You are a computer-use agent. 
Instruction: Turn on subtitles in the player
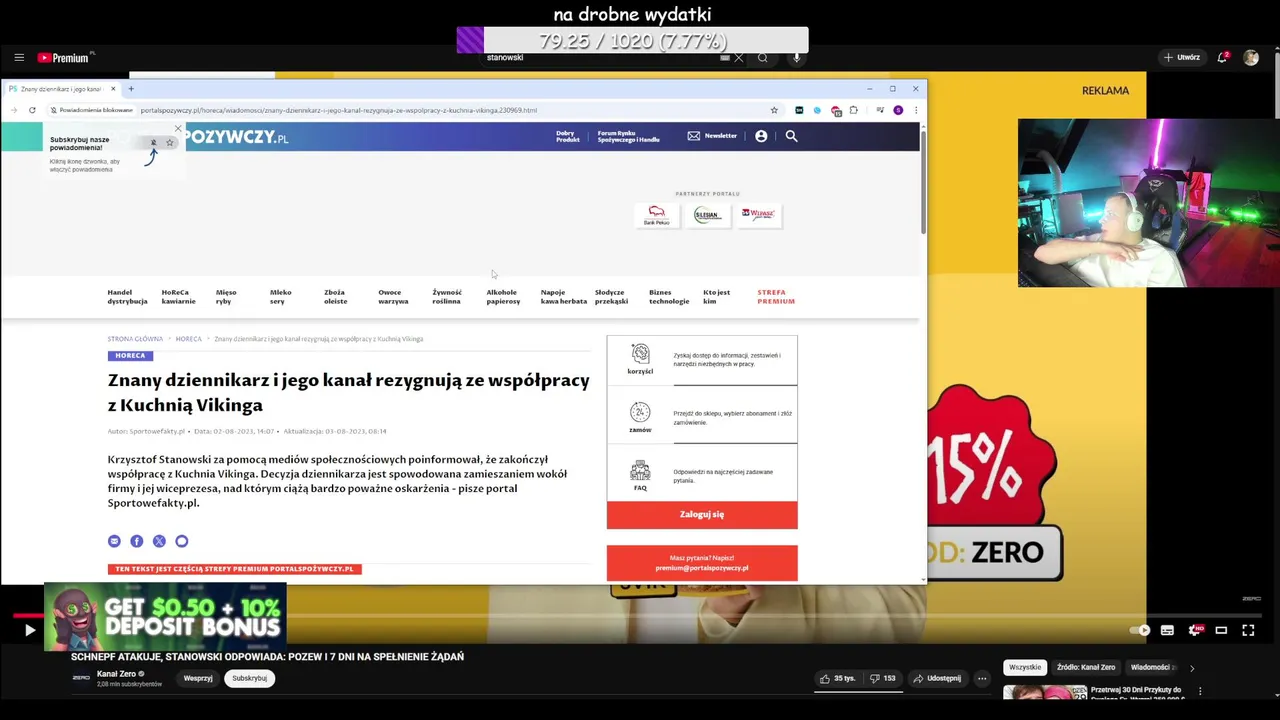1167,630
